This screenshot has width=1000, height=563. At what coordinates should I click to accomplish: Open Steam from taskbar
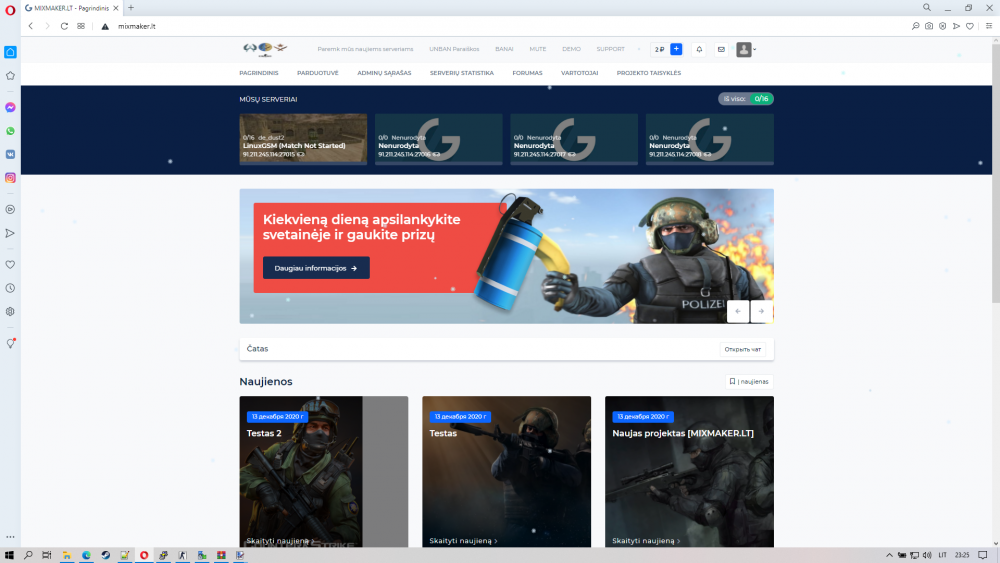click(105, 555)
